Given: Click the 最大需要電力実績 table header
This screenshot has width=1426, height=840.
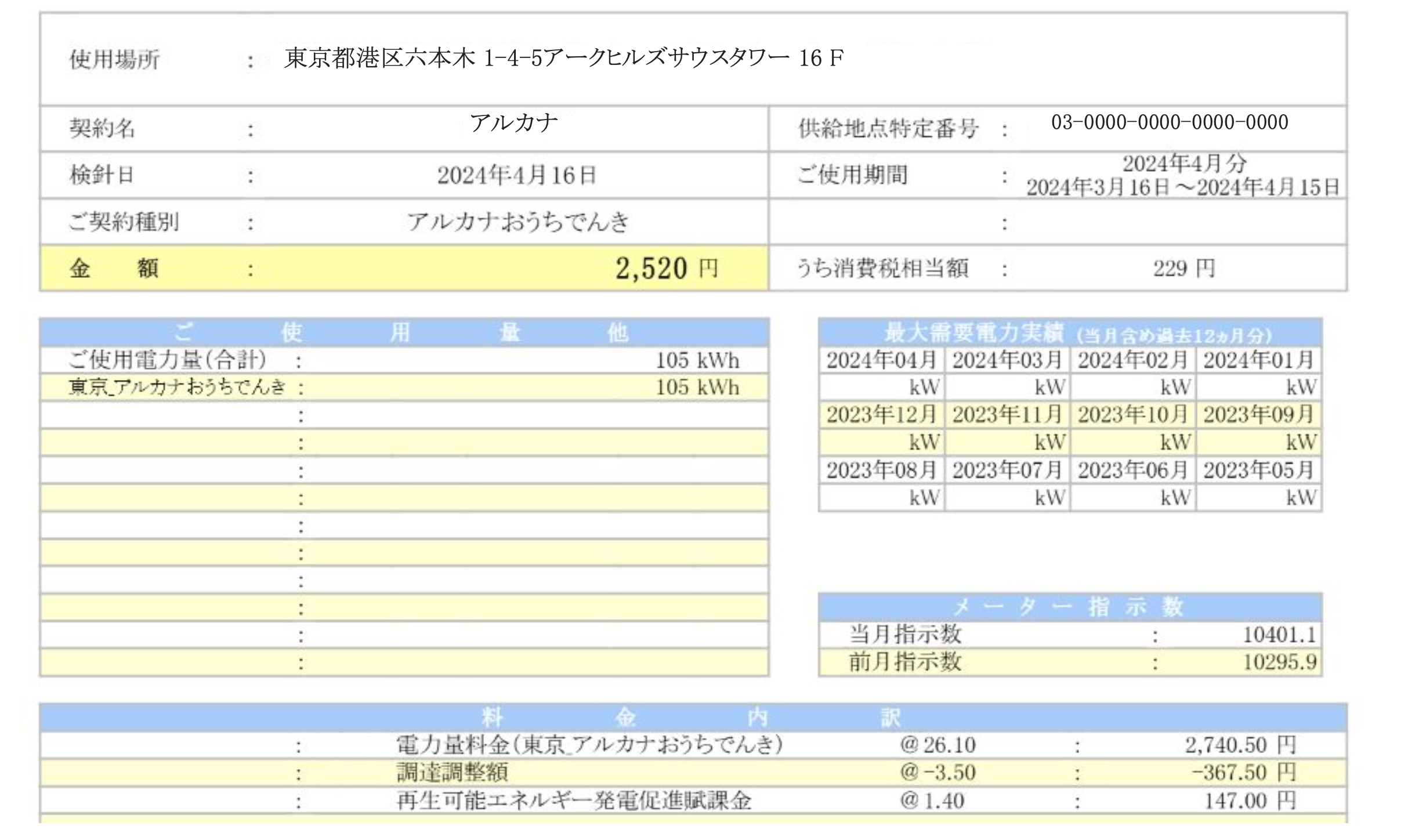Looking at the screenshot, I should [x=1070, y=334].
